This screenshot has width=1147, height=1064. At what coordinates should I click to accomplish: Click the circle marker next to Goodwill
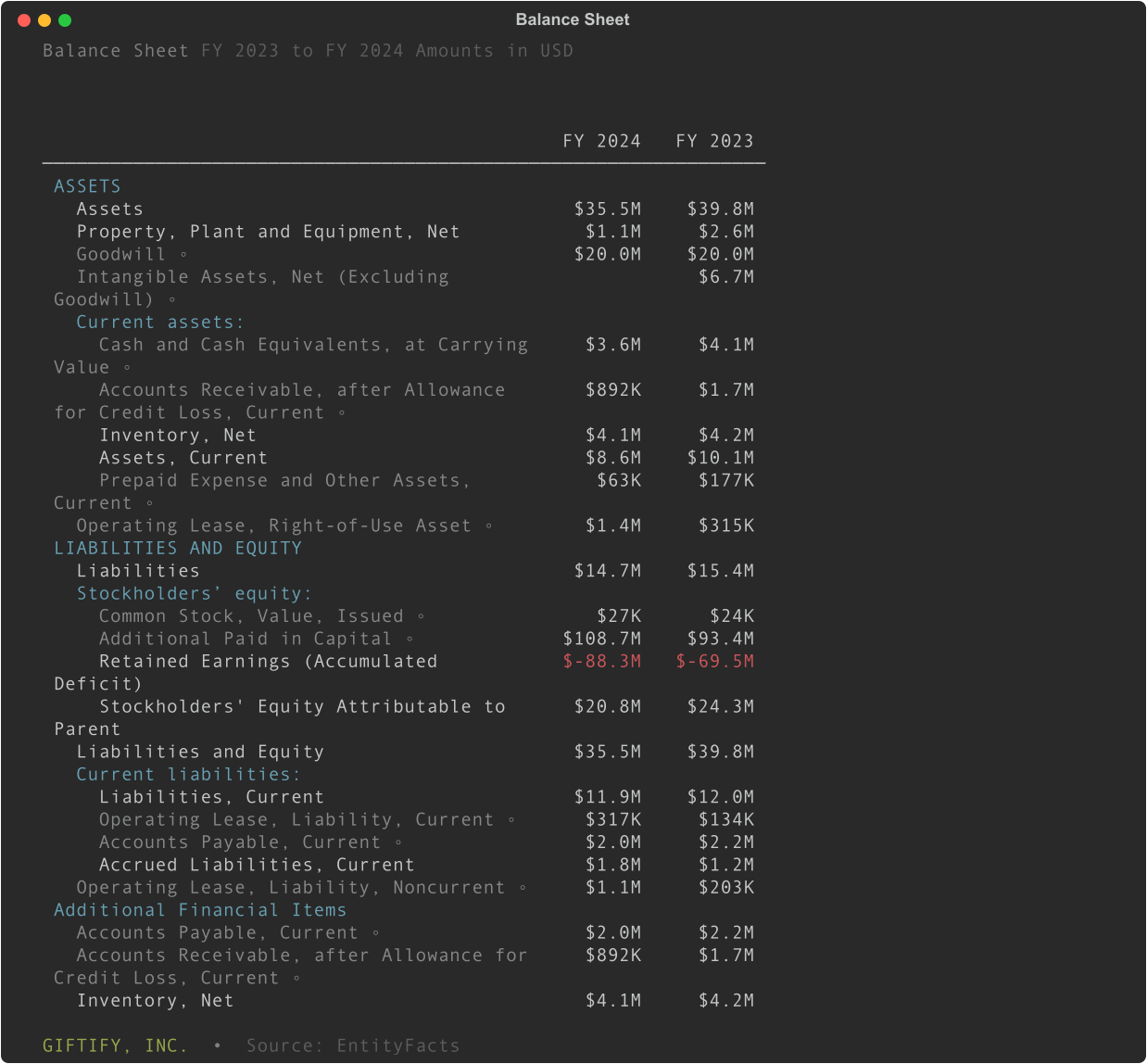(x=183, y=255)
